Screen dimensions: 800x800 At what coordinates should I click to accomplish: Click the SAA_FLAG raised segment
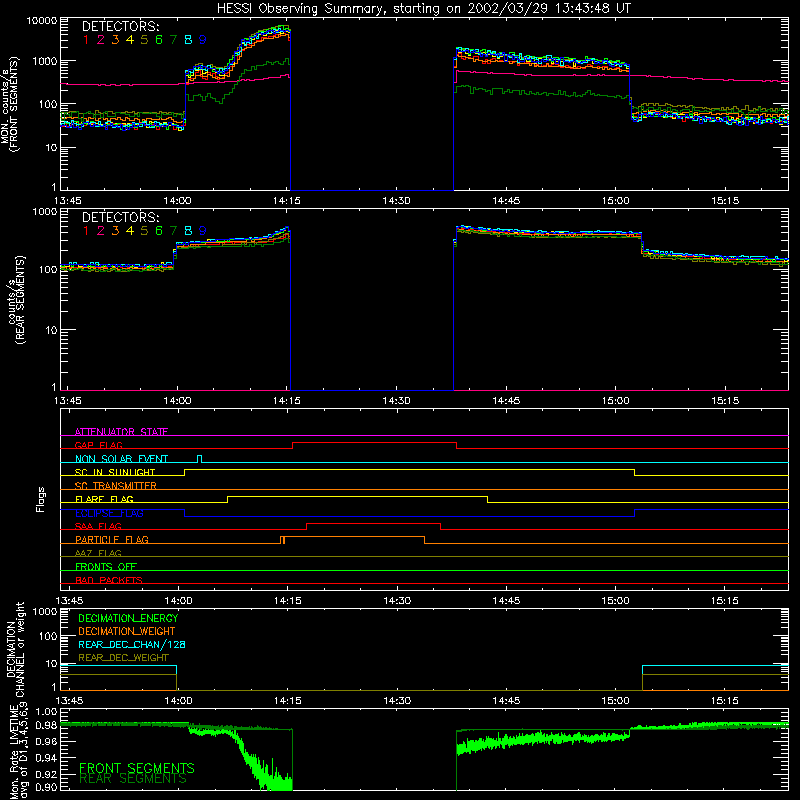(x=373, y=523)
